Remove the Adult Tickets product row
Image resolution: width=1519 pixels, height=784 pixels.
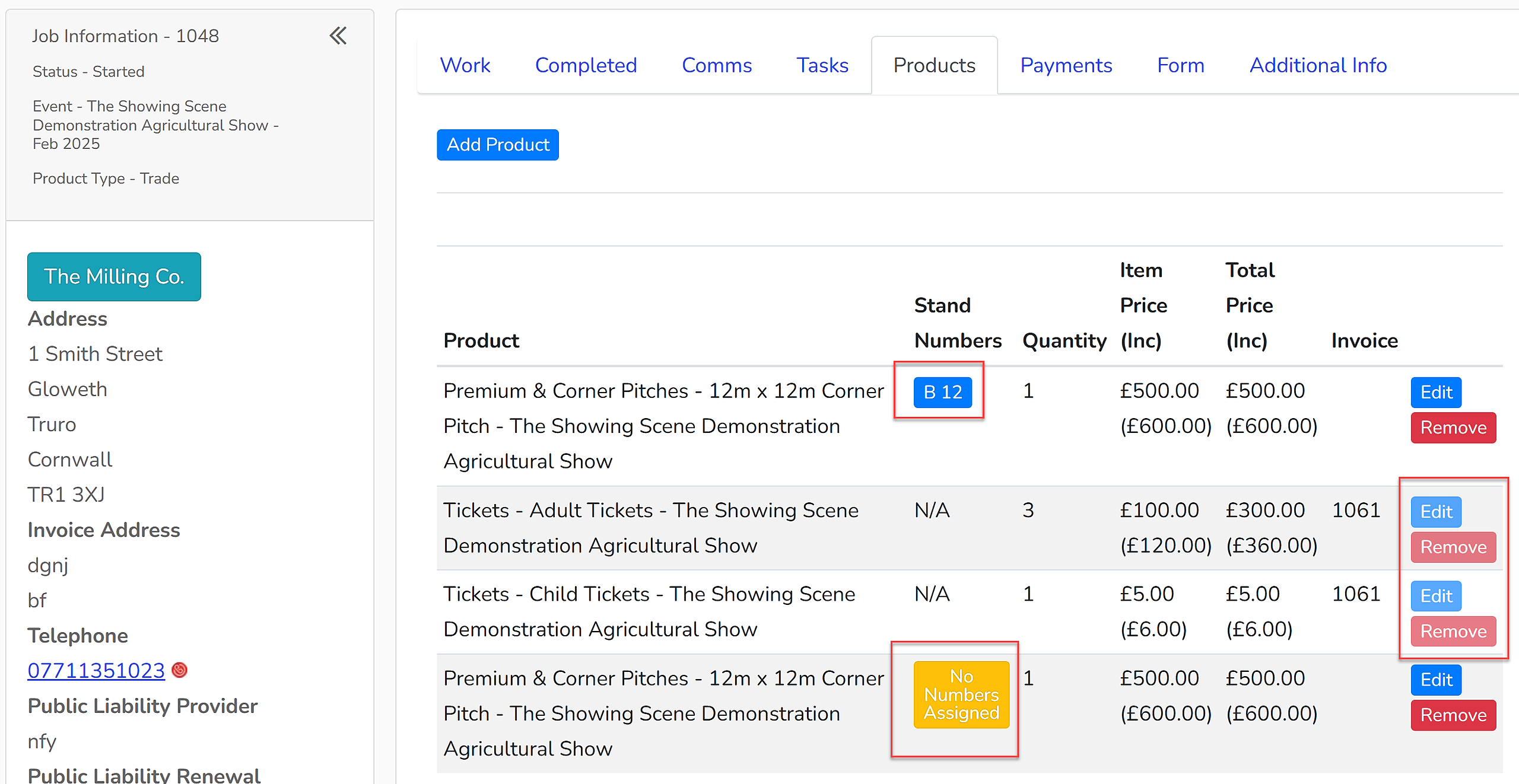[x=1453, y=547]
